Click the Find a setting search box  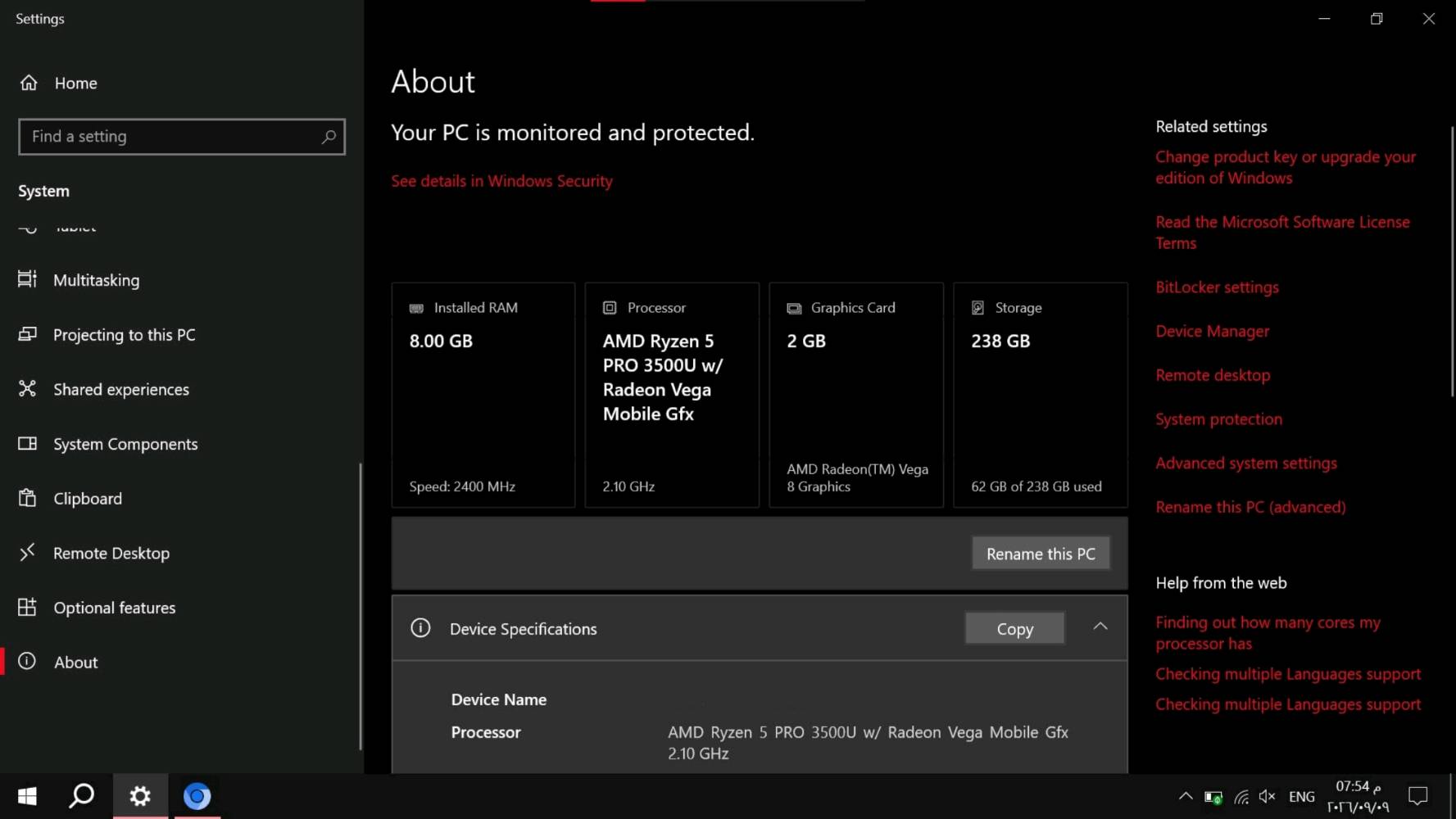[x=182, y=137]
